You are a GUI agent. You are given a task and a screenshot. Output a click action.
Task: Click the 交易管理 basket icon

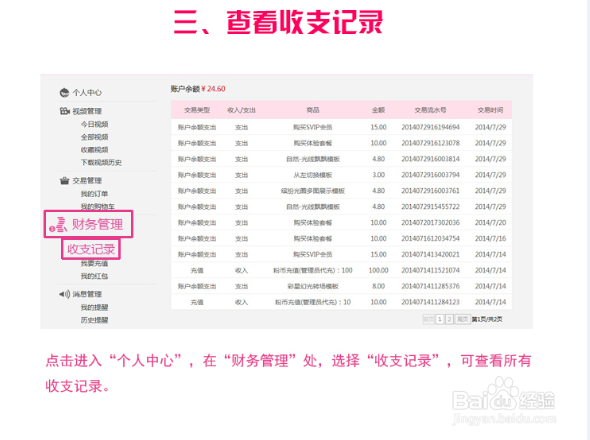pos(64,181)
